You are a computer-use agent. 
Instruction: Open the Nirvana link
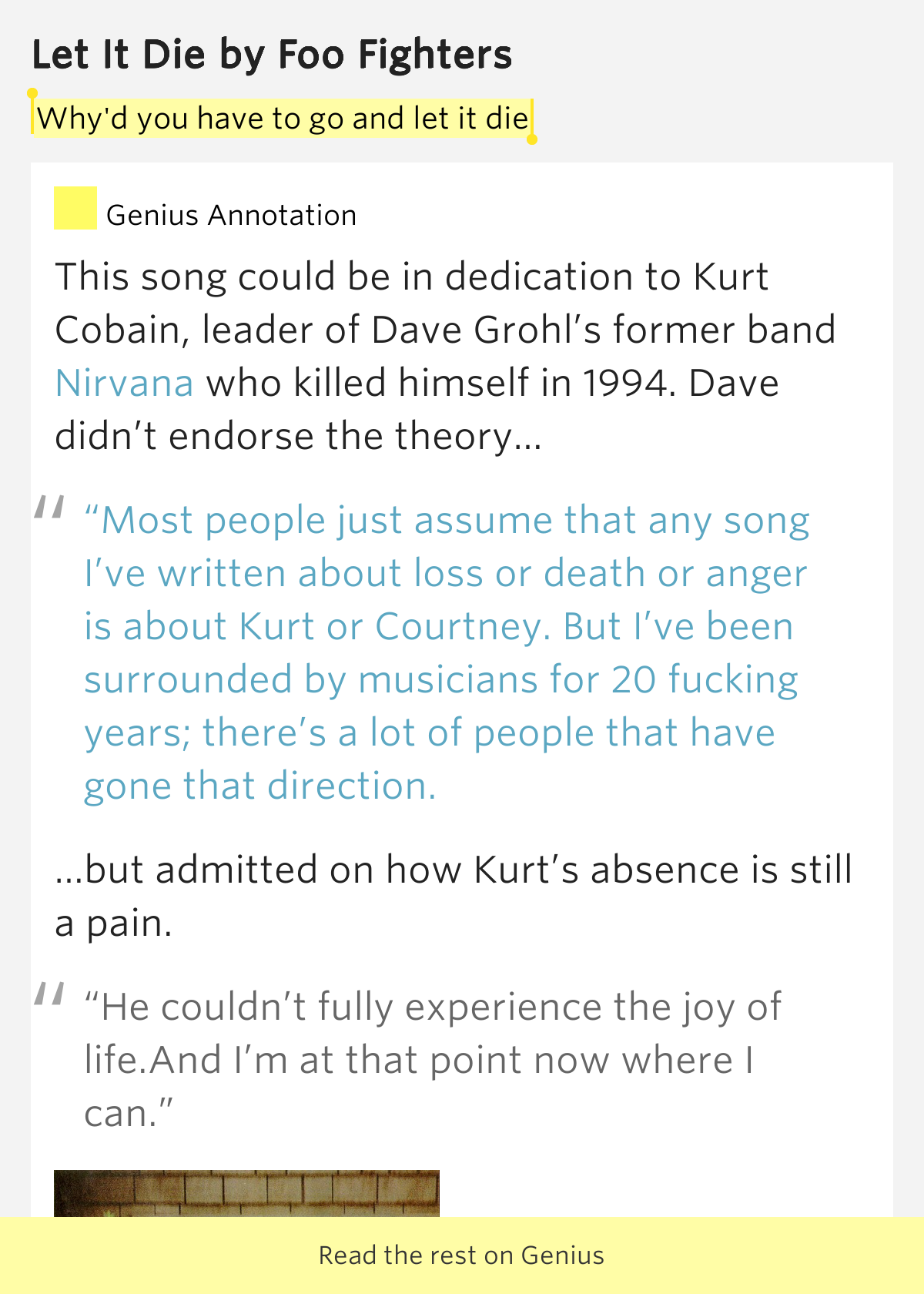[x=124, y=383]
